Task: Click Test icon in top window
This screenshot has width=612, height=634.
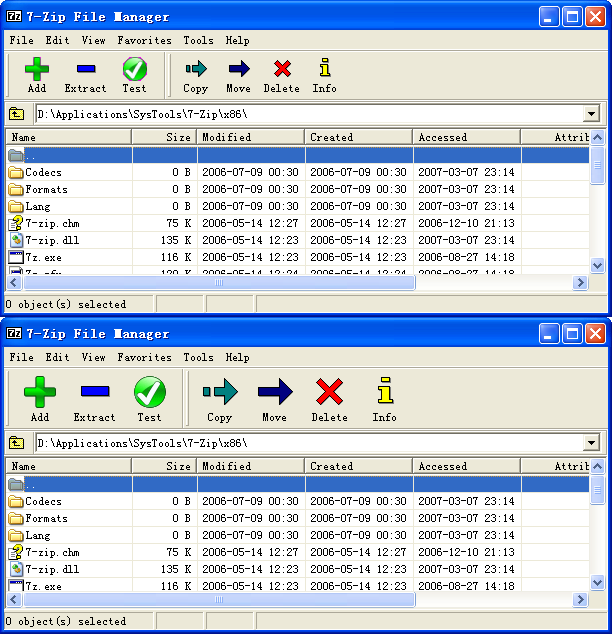Action: 135,69
